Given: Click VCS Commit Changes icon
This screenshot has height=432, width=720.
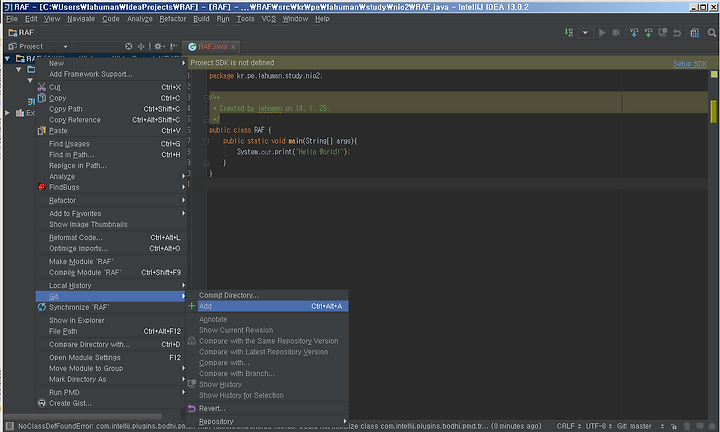Looking at the screenshot, I should pyautogui.click(x=648, y=33).
